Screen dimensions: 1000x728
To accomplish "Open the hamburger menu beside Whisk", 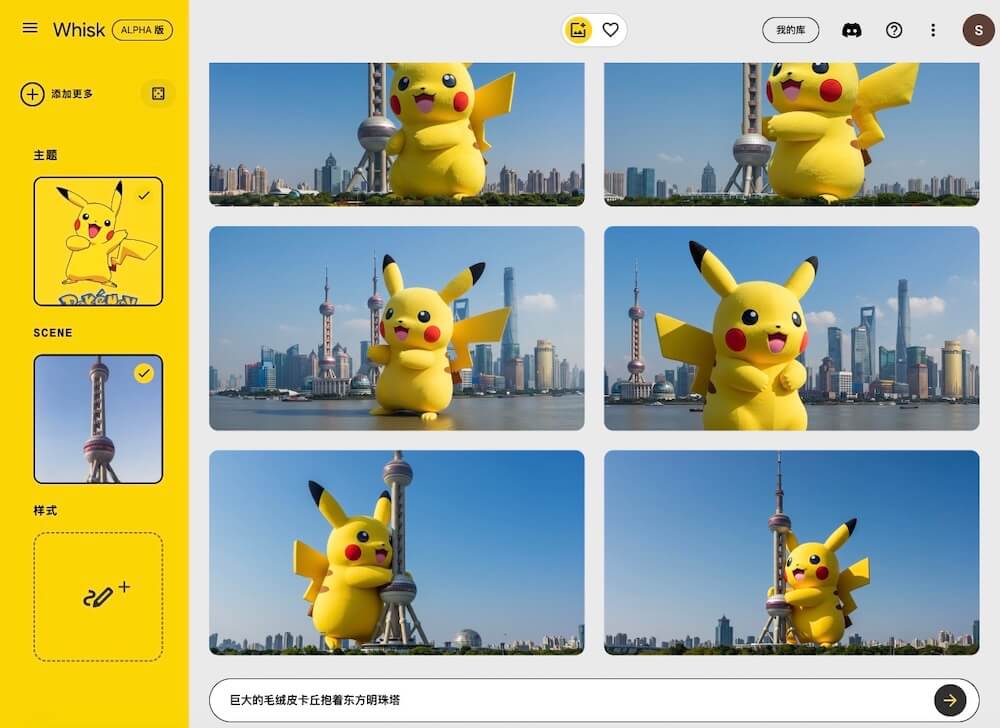I will [x=30, y=28].
